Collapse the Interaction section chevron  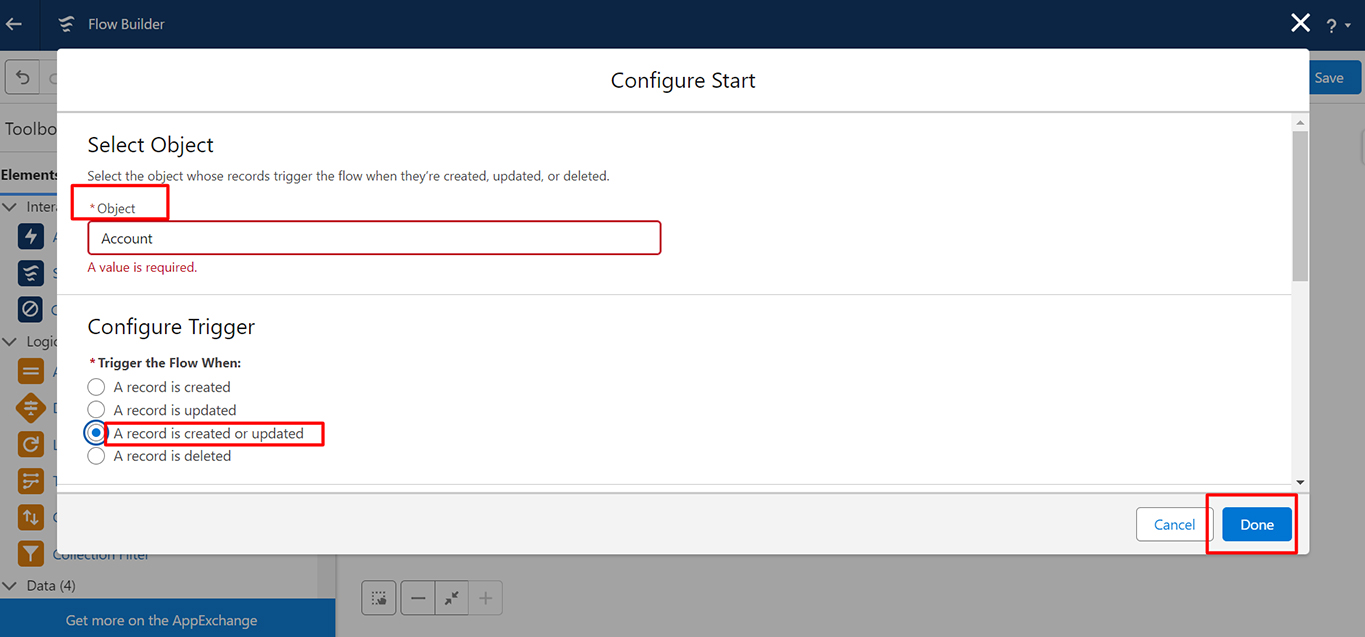coord(10,207)
